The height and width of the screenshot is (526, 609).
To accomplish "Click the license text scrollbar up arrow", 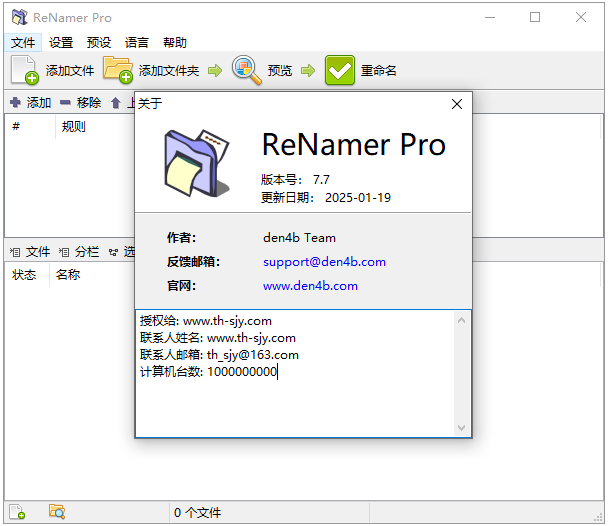I will click(461, 320).
